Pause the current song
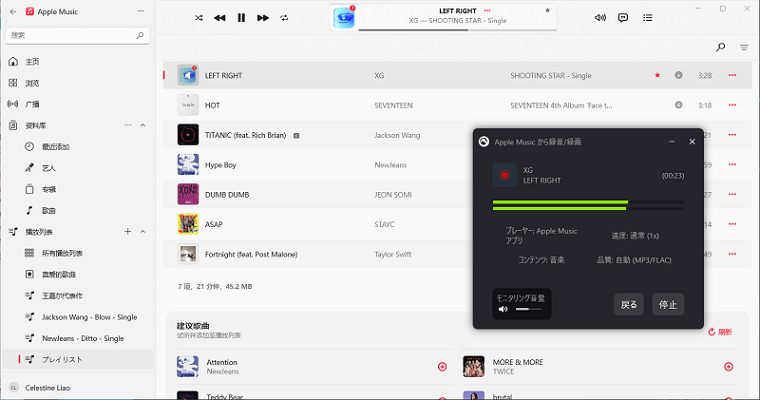The width and height of the screenshot is (760, 400). click(x=241, y=18)
